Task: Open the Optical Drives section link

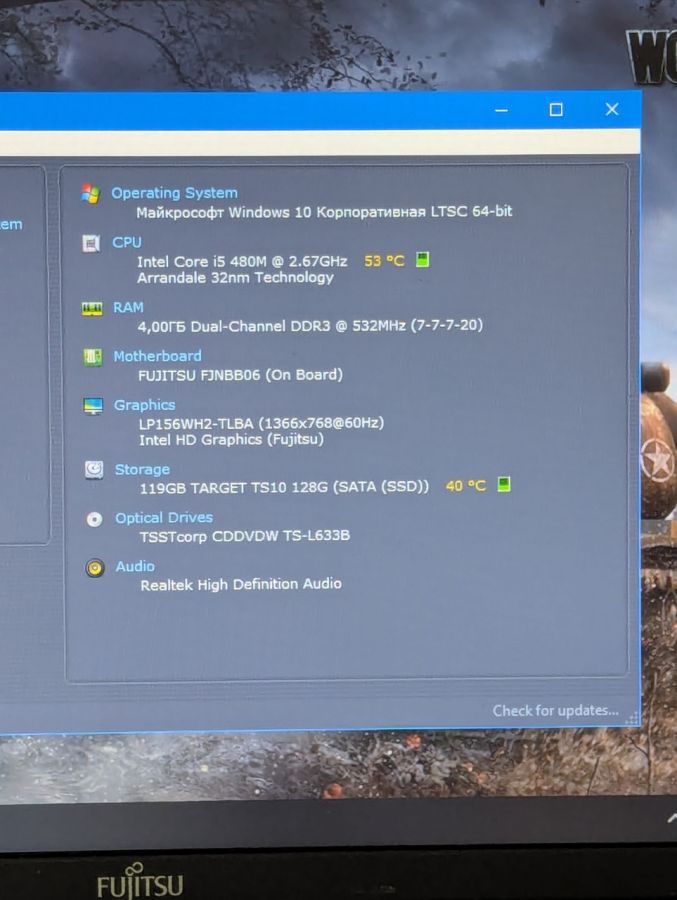Action: point(164,518)
